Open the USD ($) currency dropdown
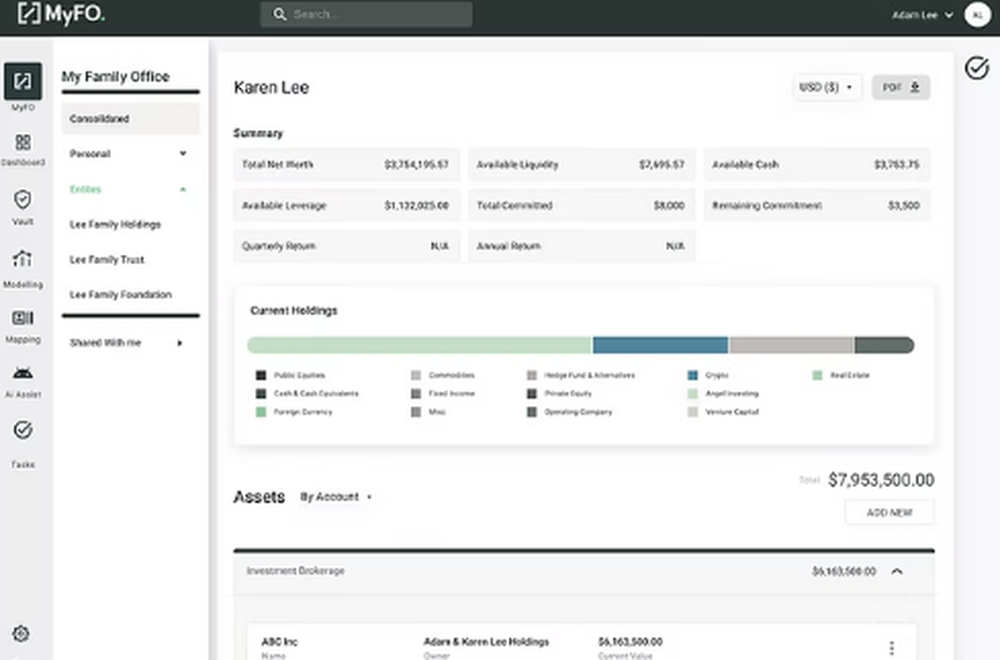 [826, 87]
